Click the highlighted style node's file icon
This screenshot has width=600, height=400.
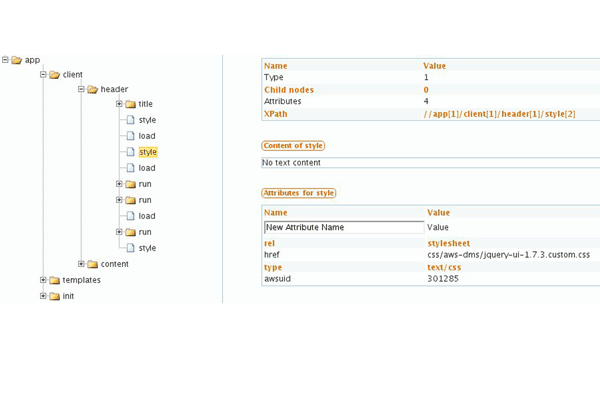point(130,152)
